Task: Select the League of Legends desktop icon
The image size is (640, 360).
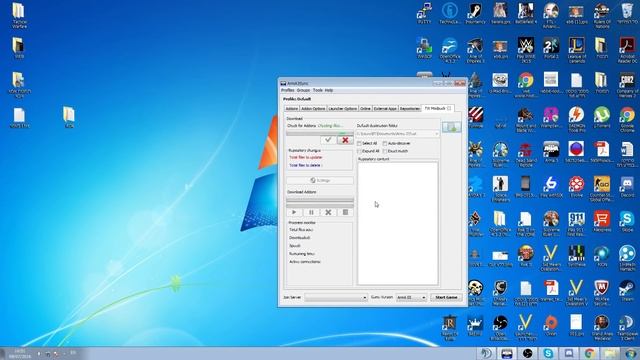Action: click(576, 50)
